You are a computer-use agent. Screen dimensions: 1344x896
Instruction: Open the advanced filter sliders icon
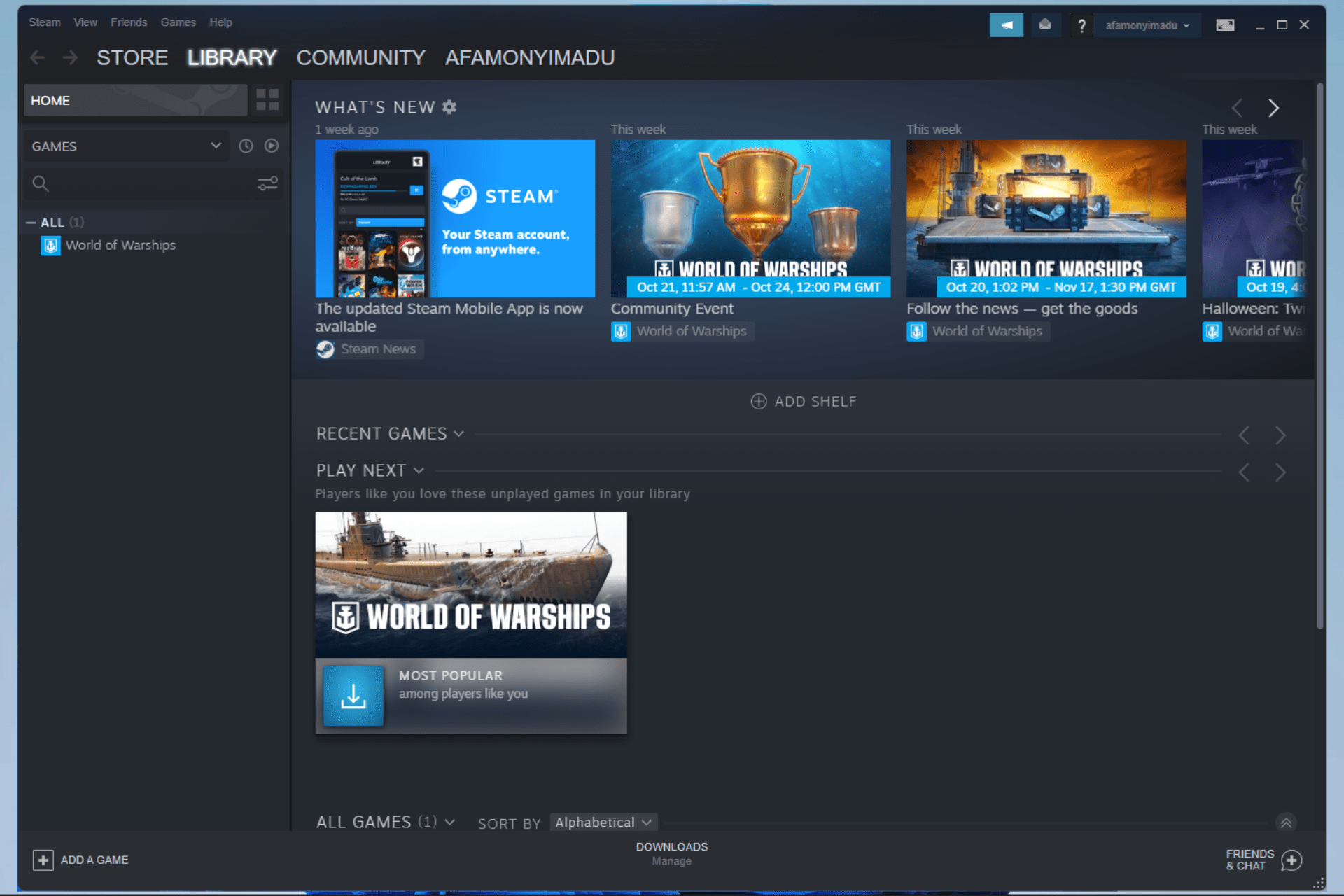(x=267, y=183)
